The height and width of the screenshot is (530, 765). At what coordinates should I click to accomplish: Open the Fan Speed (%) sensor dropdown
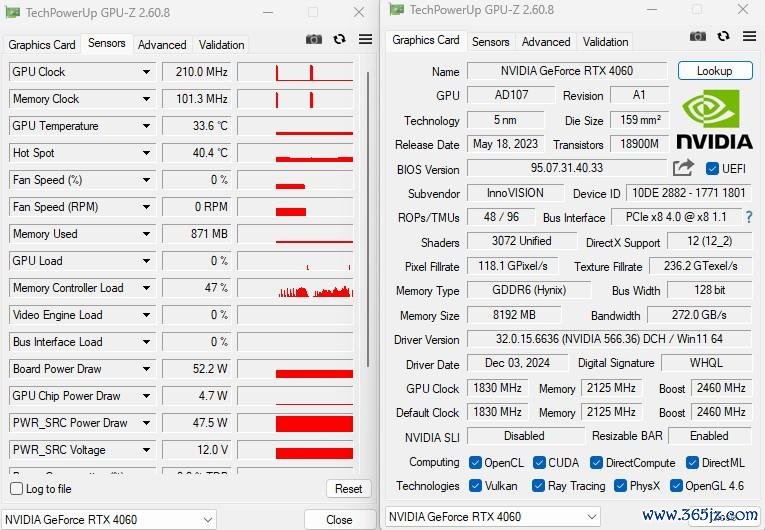(146, 180)
